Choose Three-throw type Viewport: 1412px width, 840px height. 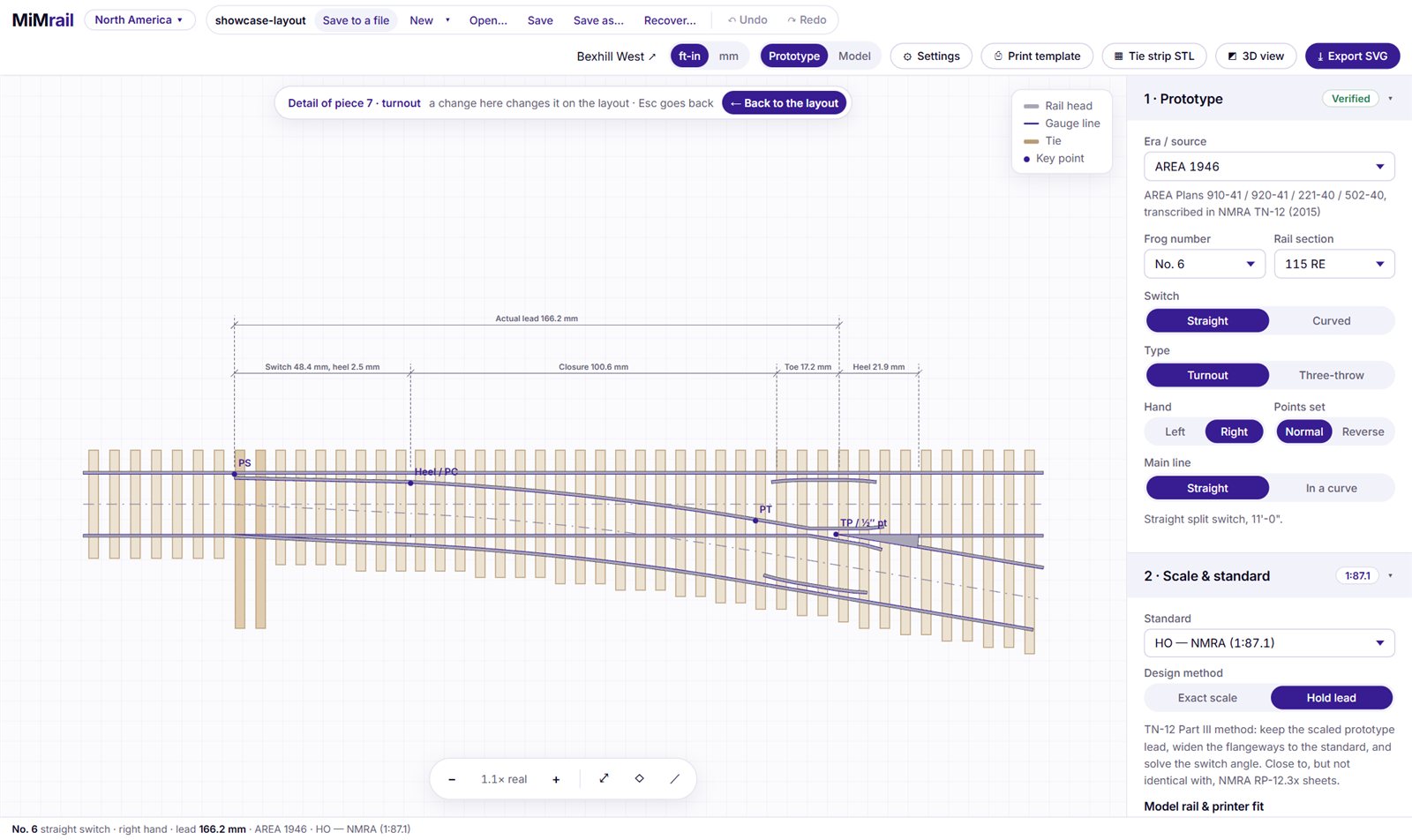[x=1331, y=376]
